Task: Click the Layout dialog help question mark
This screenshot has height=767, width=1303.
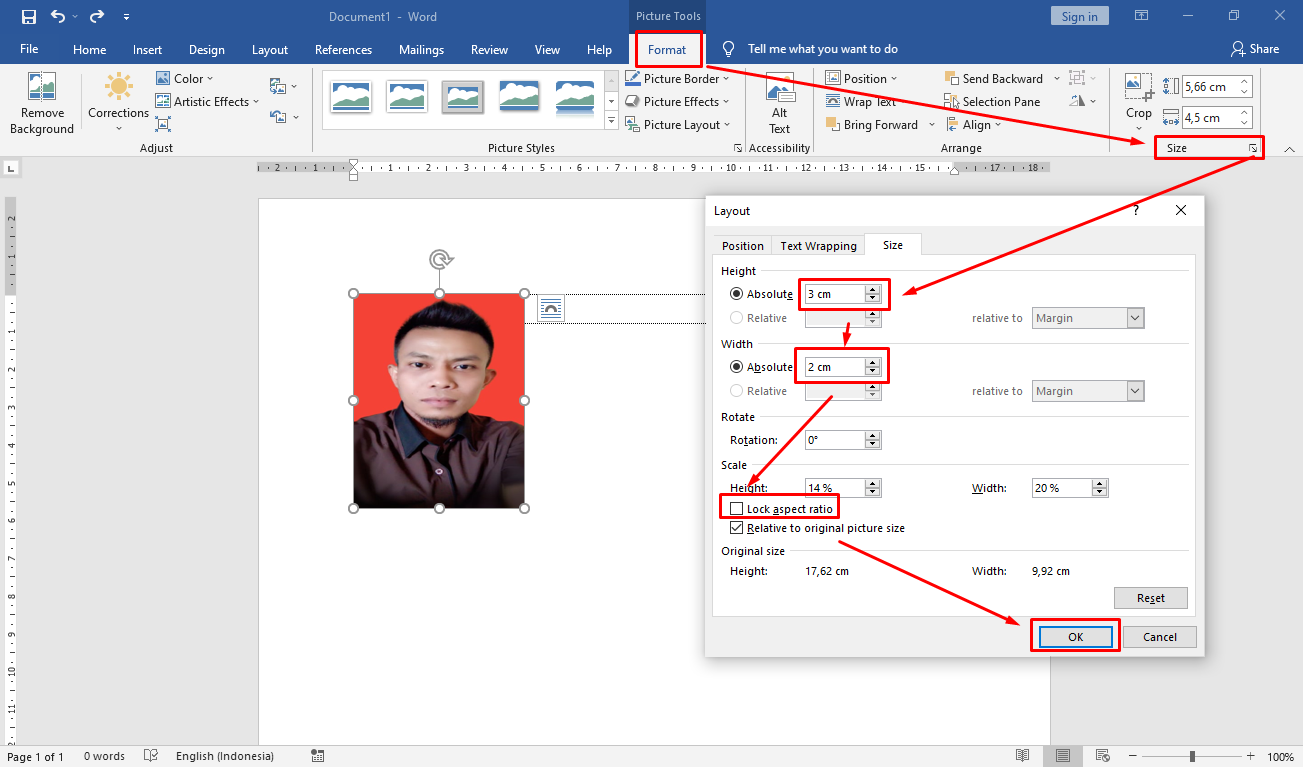Action: [x=1135, y=211]
